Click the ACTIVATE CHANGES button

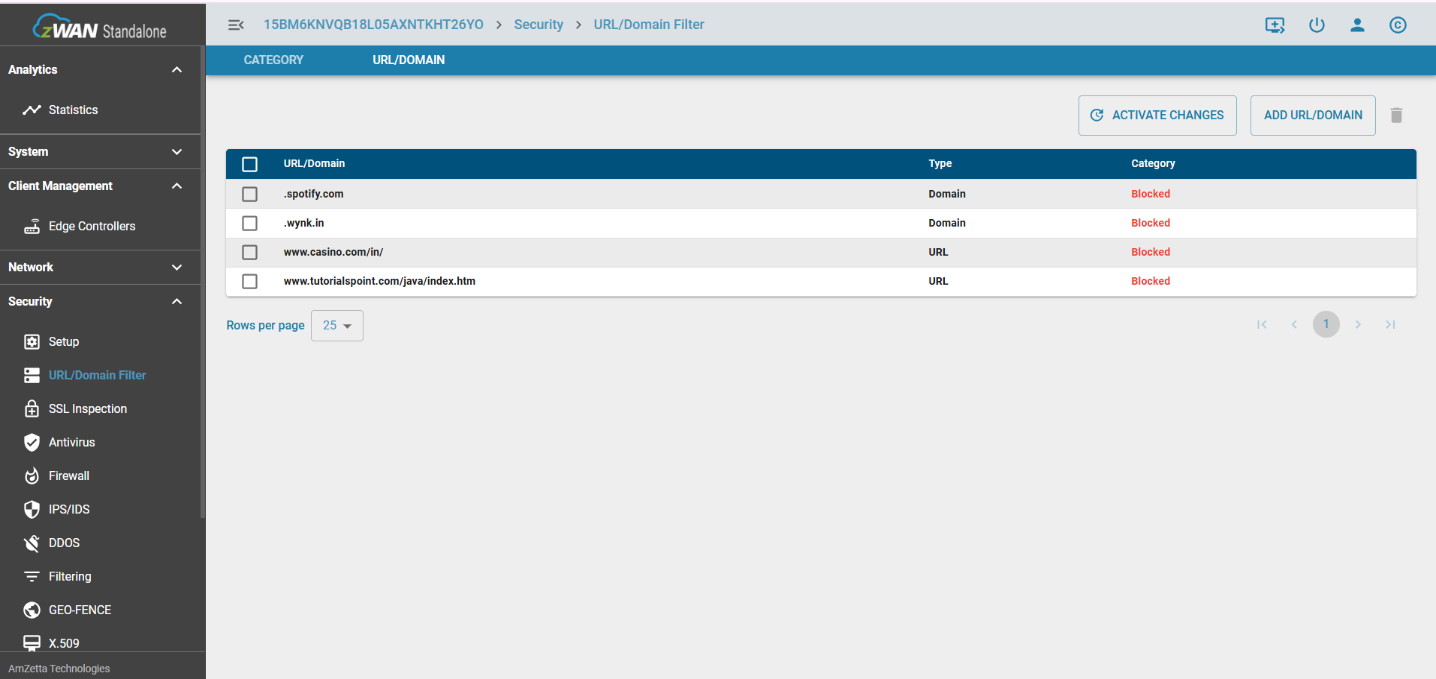click(1157, 115)
